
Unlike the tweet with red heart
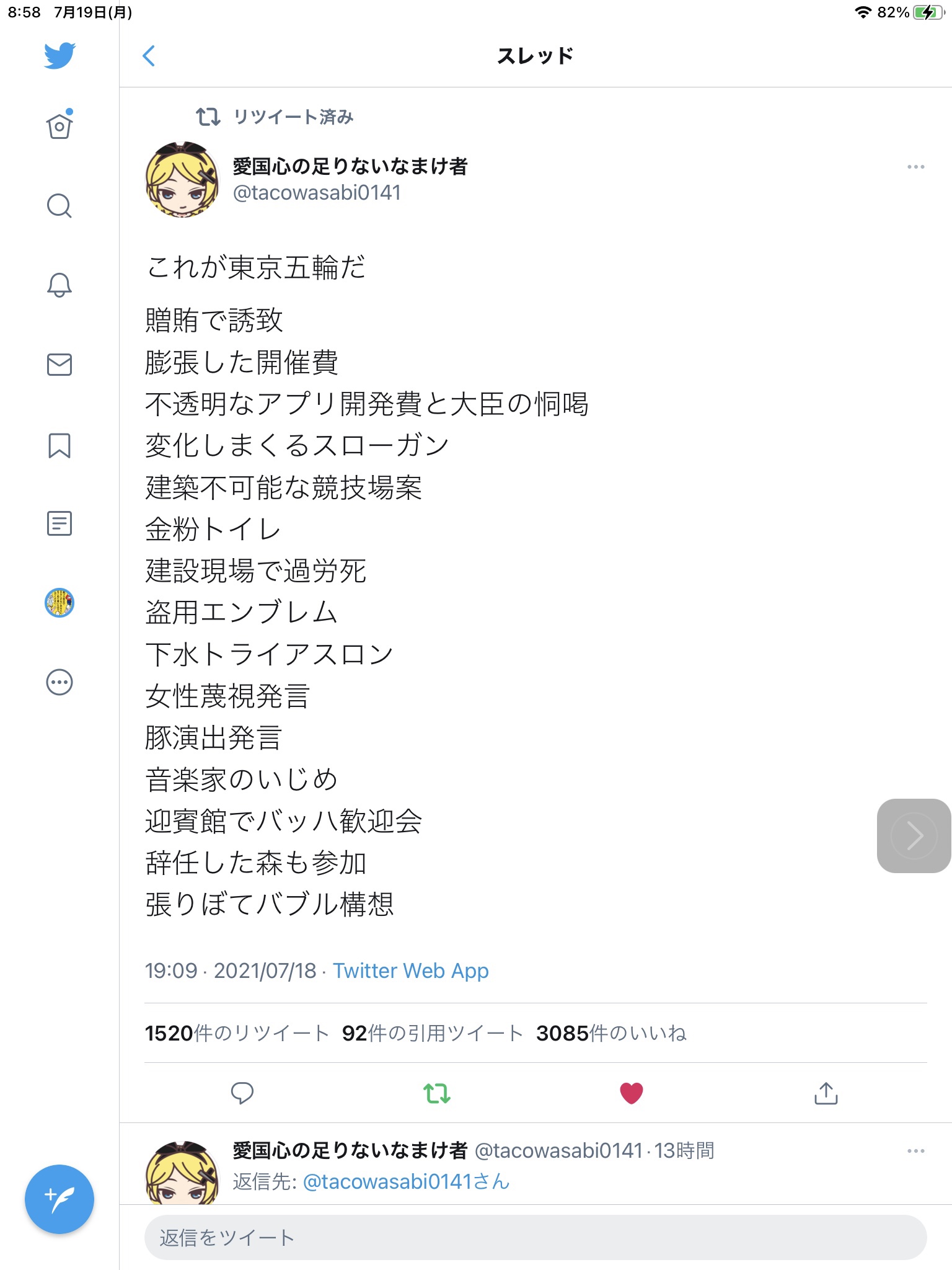[x=631, y=1093]
